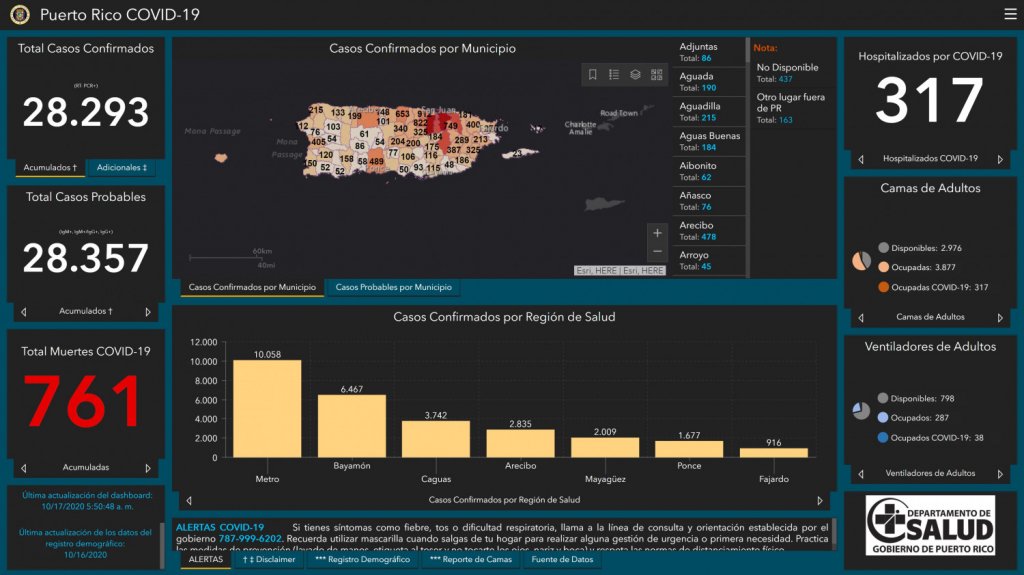Screen dimensions: 1024x575
Task: Go to next Hospitalizados COVID-19 panel
Action: click(x=1000, y=159)
